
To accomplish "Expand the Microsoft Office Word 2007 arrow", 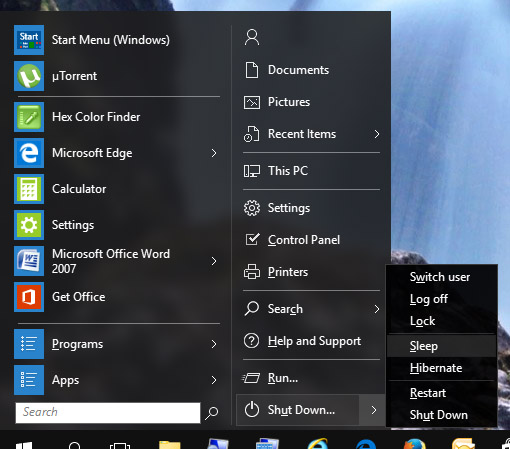I will click(214, 261).
